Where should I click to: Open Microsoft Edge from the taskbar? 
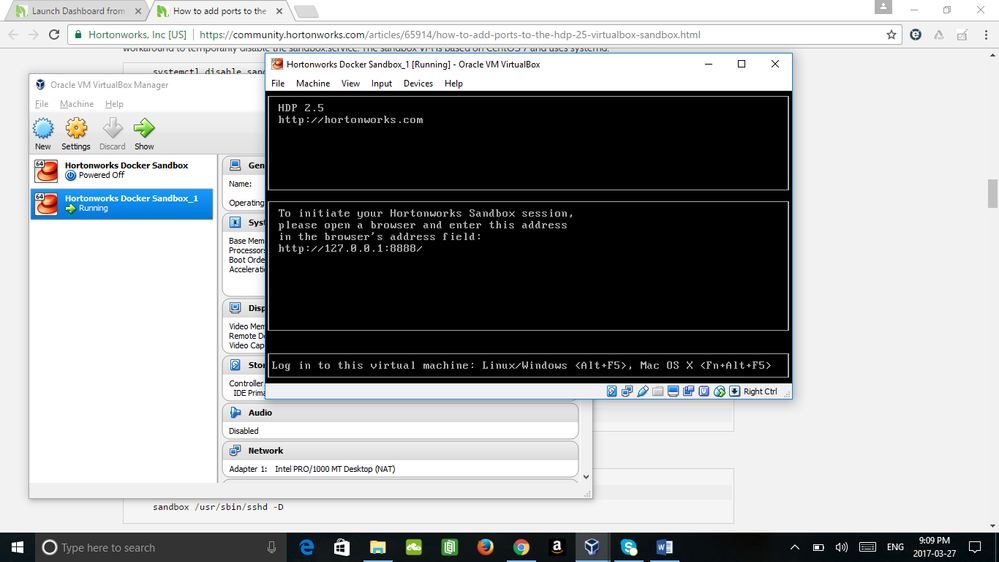click(306, 547)
